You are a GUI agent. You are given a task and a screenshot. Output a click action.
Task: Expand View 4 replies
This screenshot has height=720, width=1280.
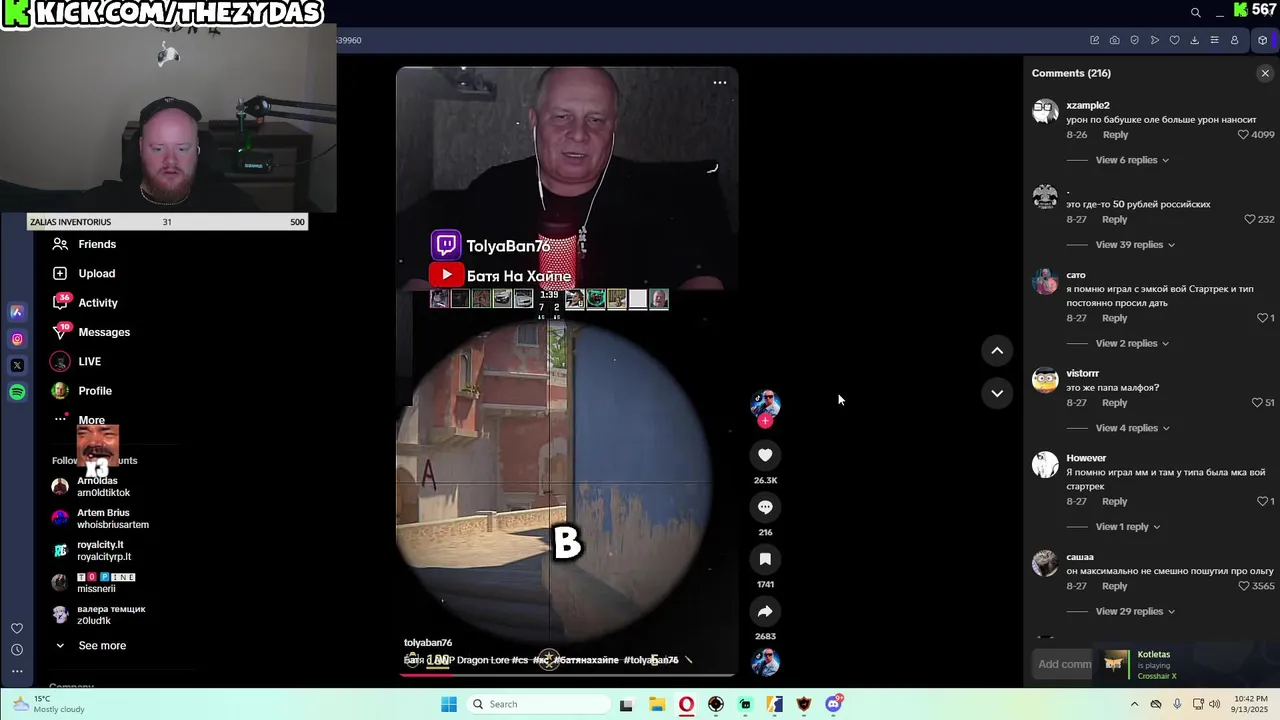1132,428
